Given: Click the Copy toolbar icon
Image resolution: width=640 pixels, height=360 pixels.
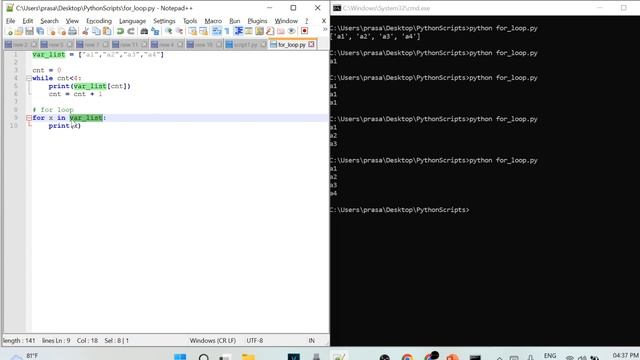Looking at the screenshot, I should pyautogui.click(x=96, y=31).
